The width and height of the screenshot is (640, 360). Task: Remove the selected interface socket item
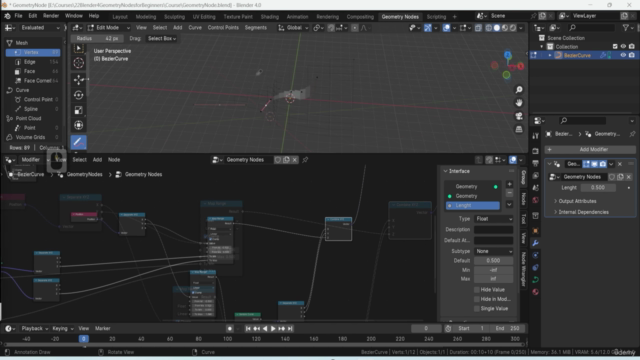coord(509,193)
